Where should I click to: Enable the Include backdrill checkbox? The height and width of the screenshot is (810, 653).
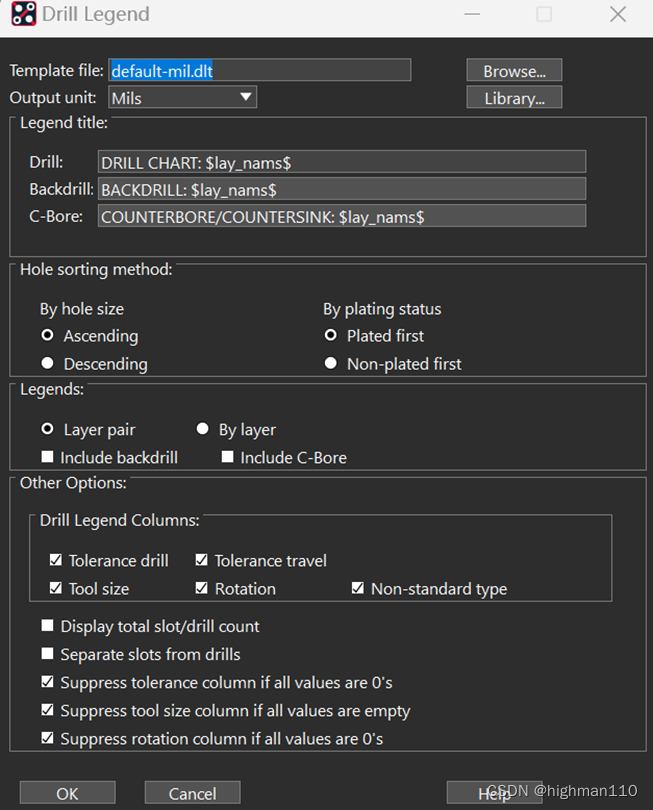tap(47, 458)
